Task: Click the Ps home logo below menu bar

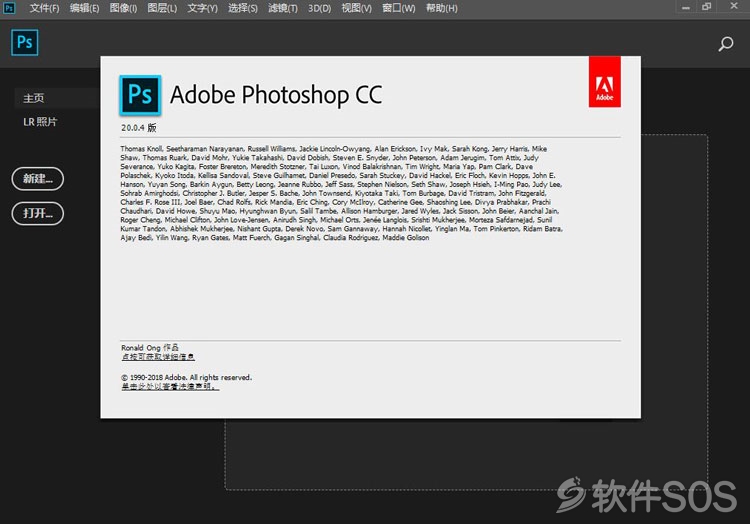Action: click(x=24, y=42)
